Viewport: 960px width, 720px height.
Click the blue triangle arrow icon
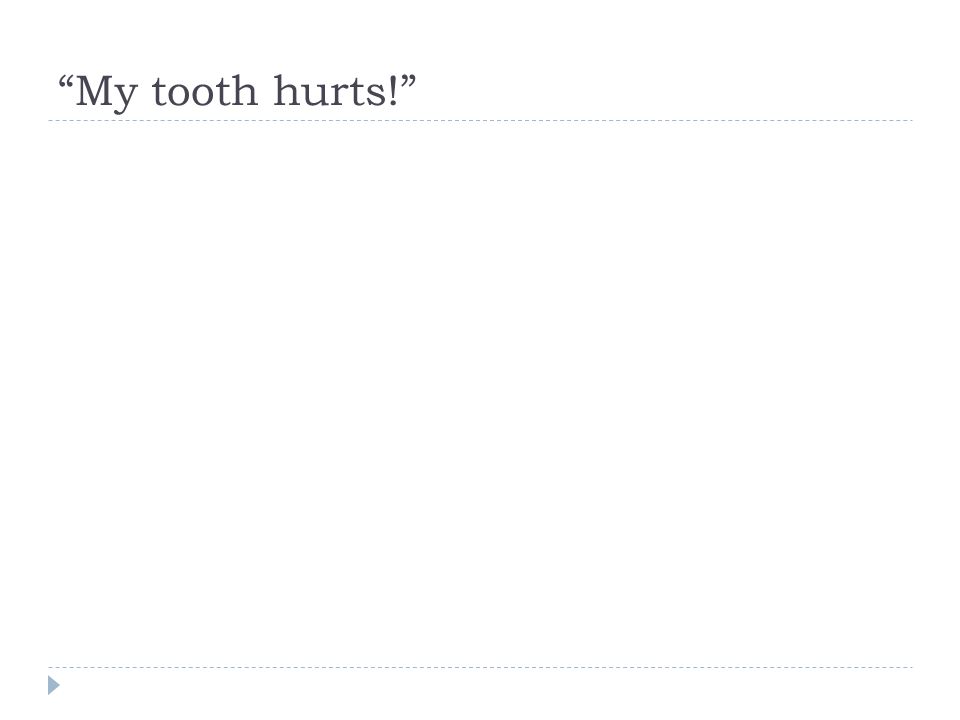(x=54, y=685)
